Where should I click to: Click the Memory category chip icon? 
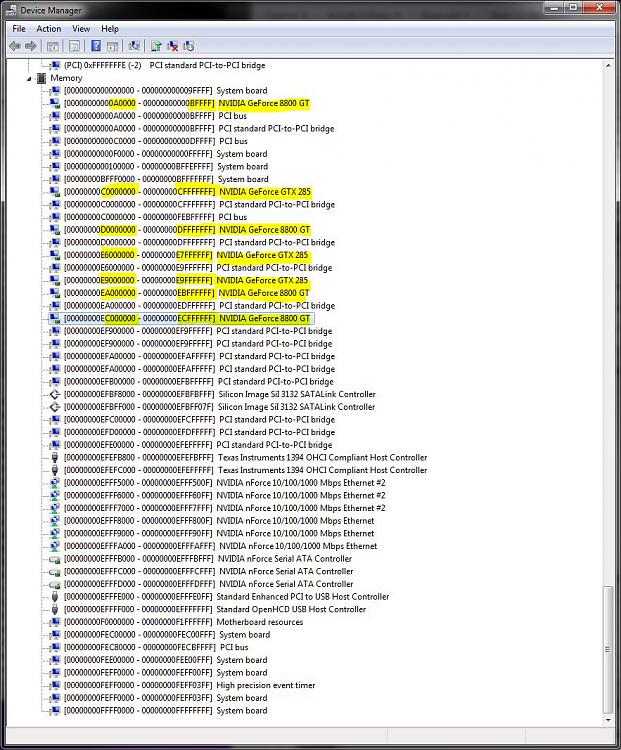[x=42, y=78]
